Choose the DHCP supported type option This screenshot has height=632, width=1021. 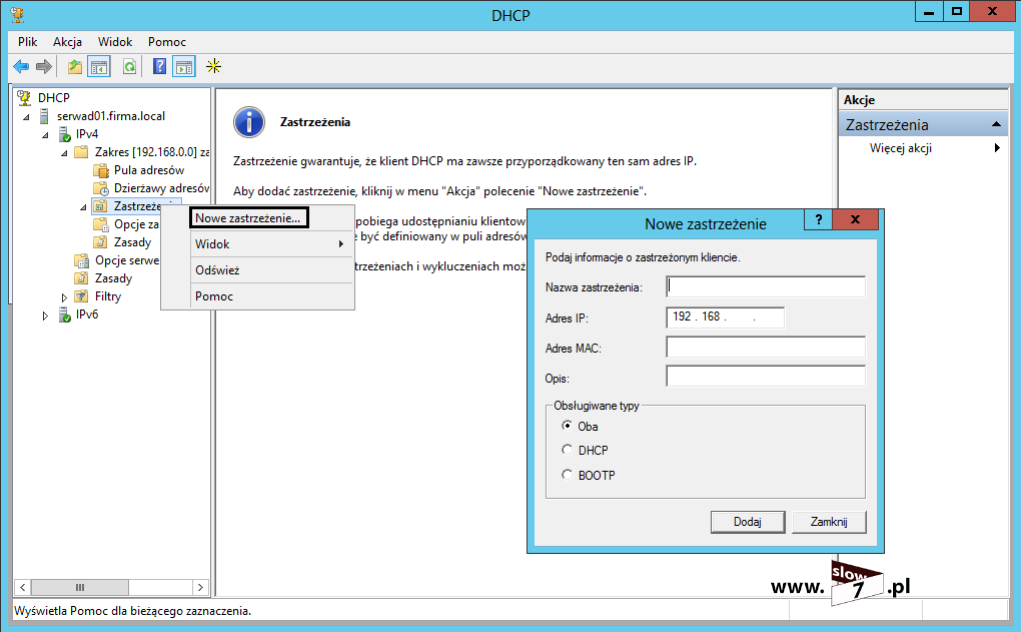567,451
